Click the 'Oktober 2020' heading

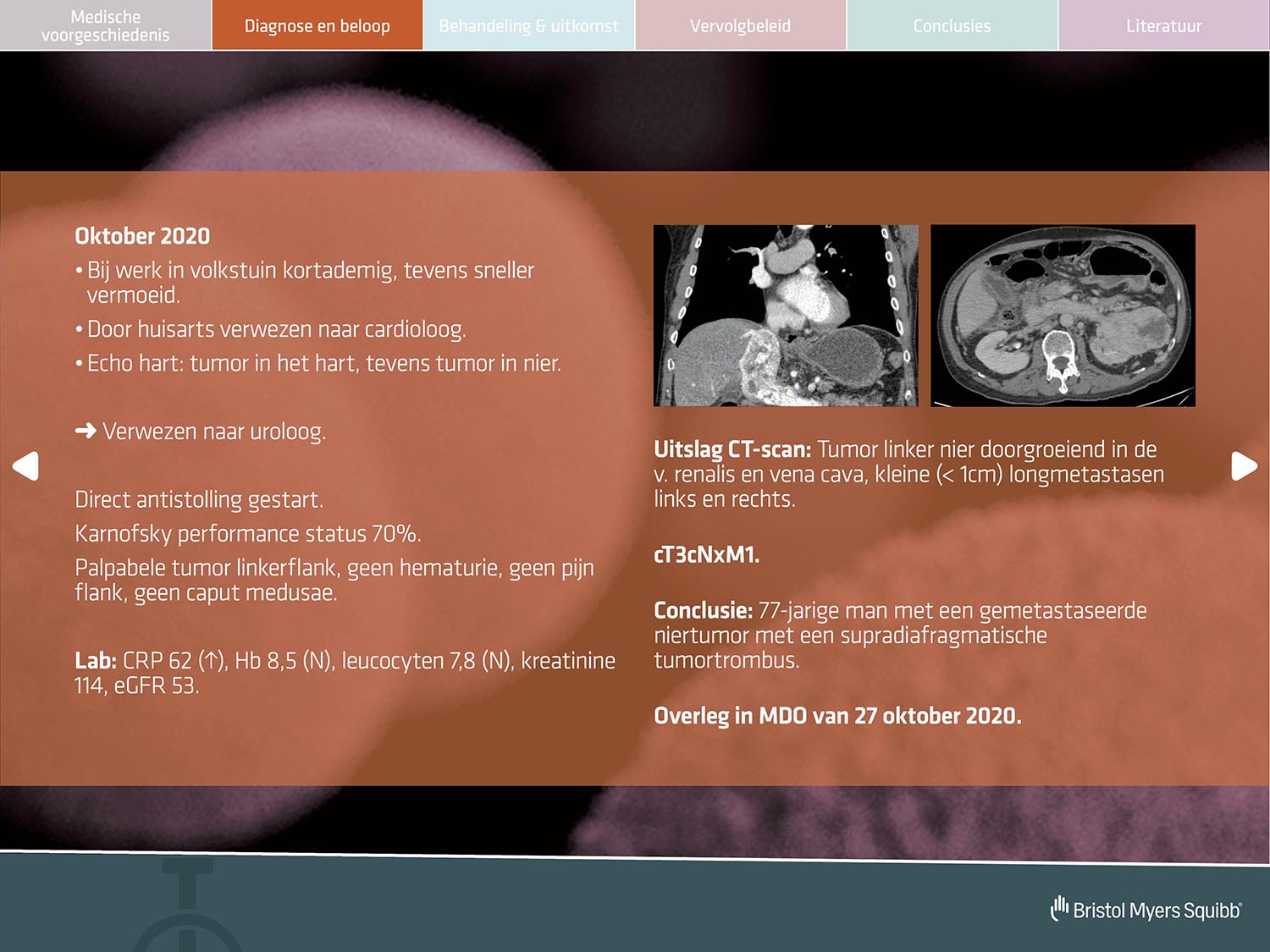point(142,236)
